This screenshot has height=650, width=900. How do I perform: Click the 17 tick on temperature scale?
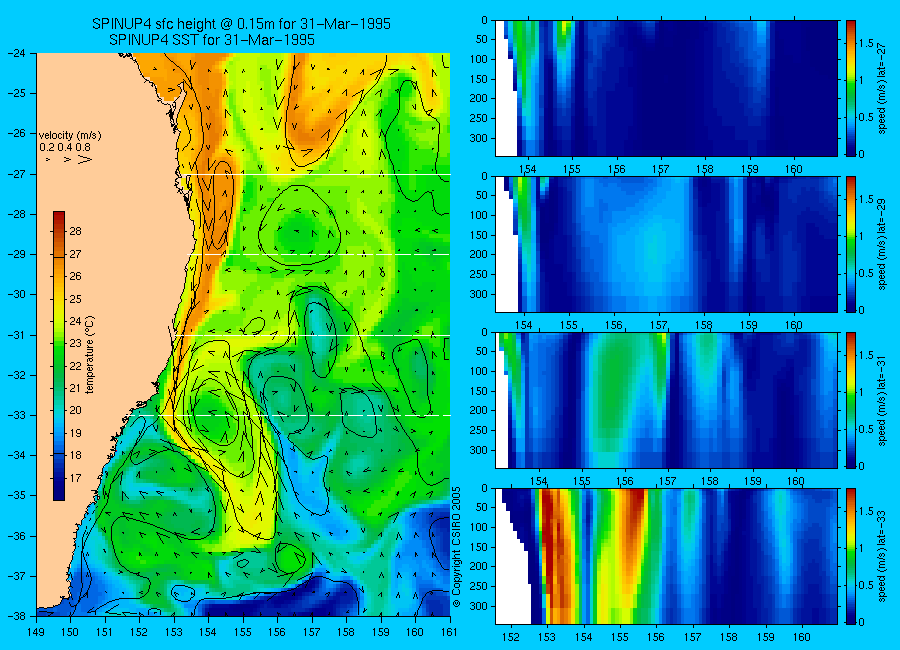75,478
